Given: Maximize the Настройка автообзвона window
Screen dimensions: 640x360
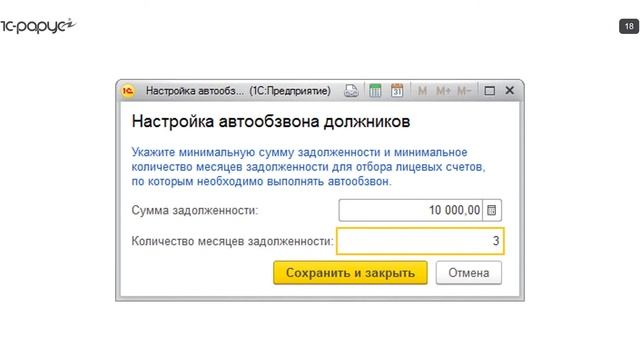Looking at the screenshot, I should pos(489,91).
